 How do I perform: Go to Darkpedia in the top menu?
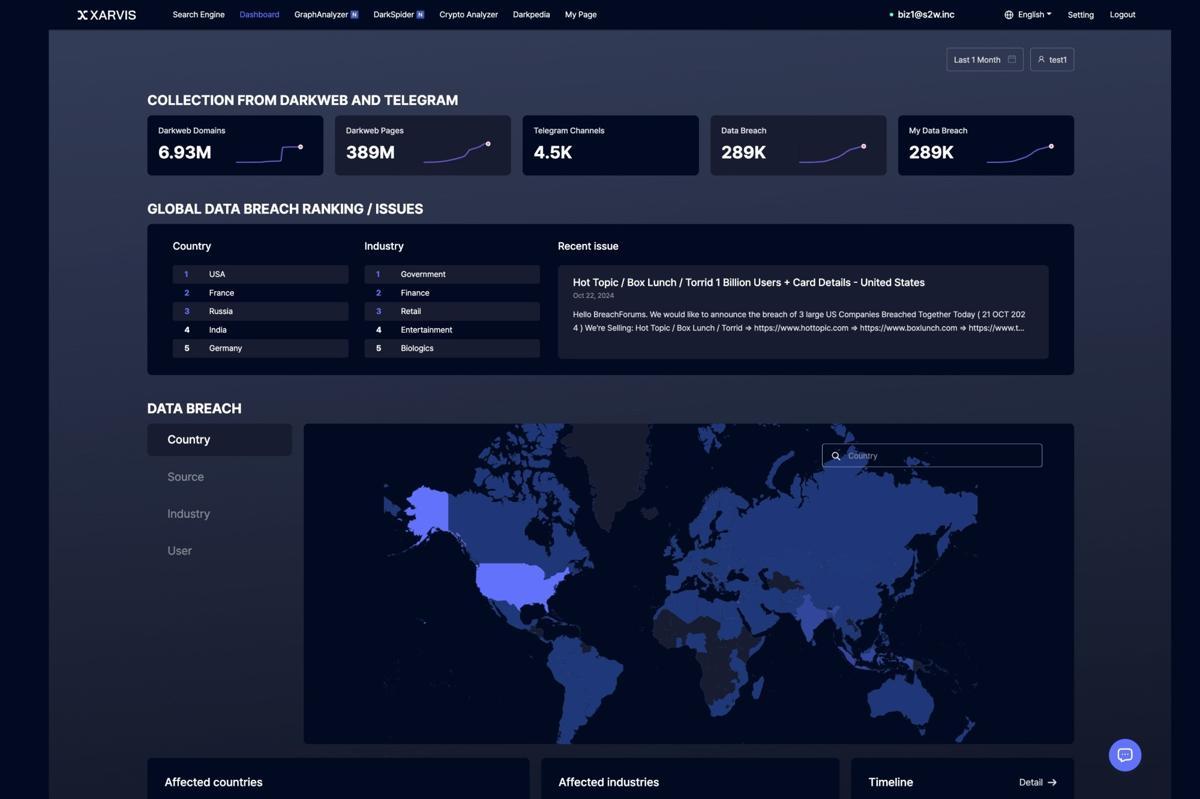[x=531, y=15]
